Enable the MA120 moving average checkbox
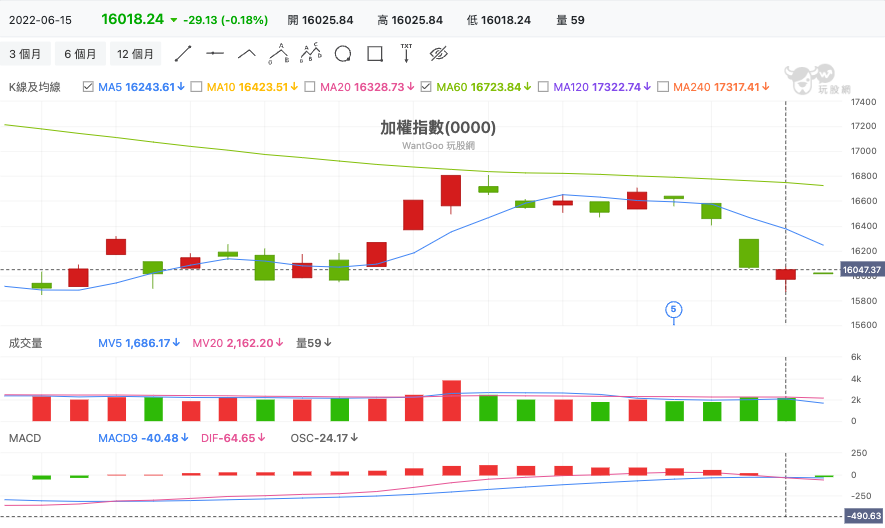885x528 pixels. tap(543, 87)
